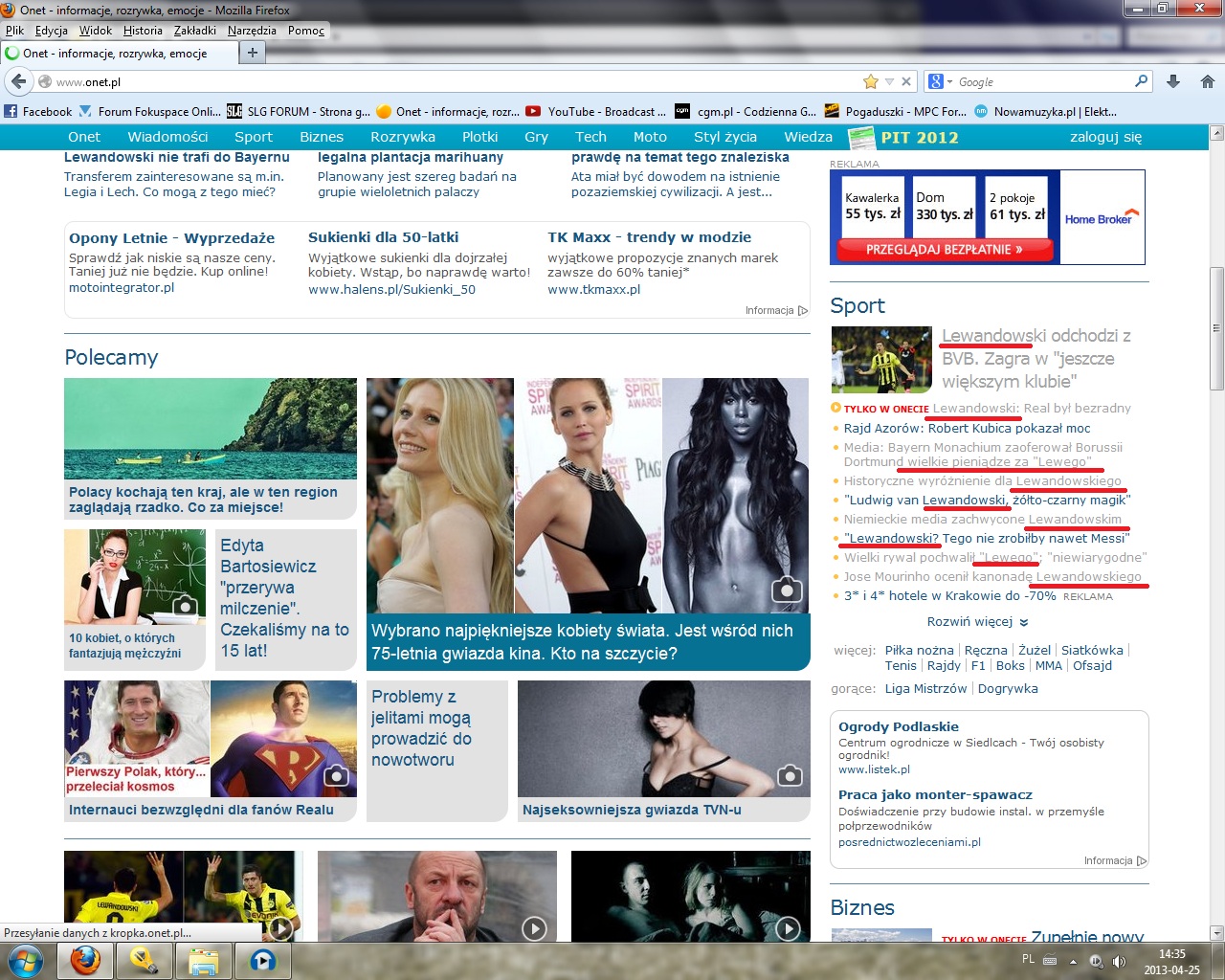Screen dimensions: 1225x980
Task: Open the Facebook bookmark
Action: 38,111
